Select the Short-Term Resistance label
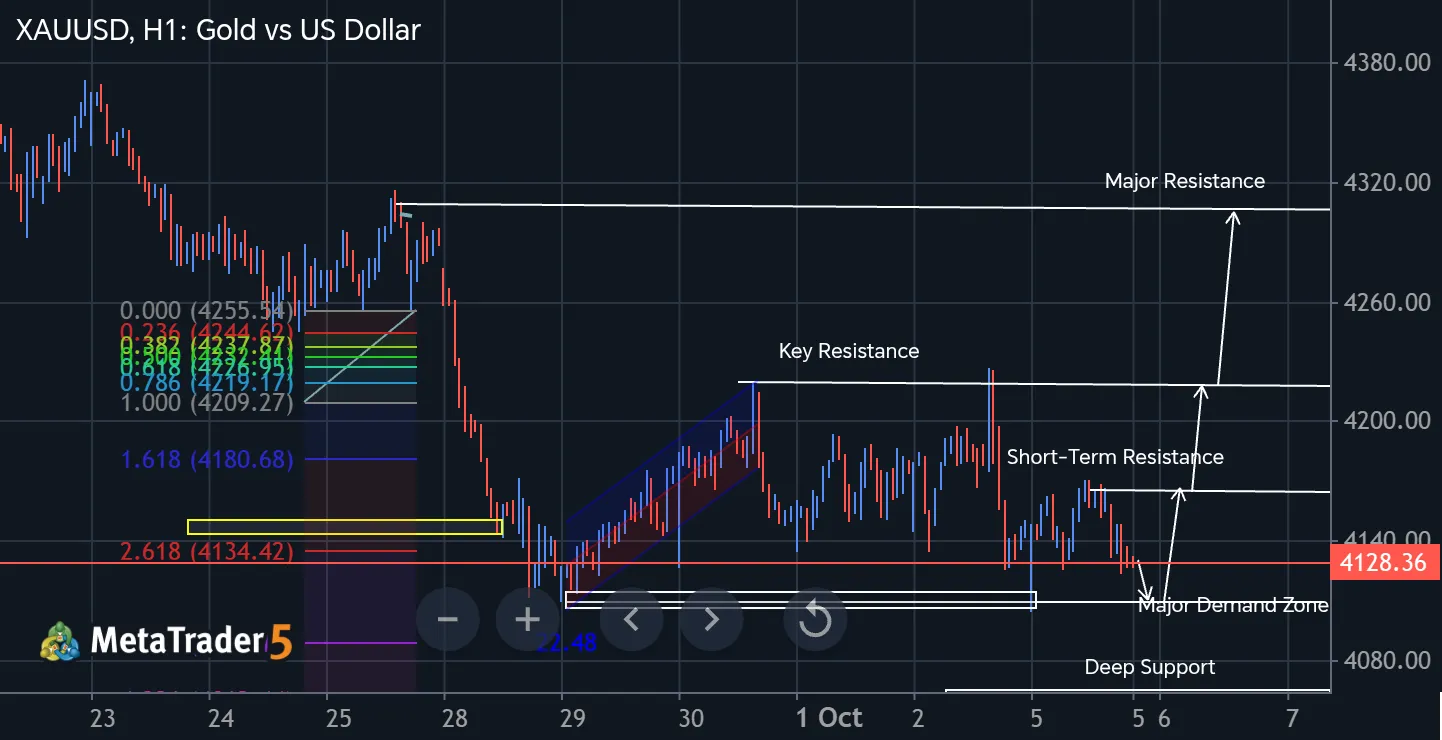Image resolution: width=1442 pixels, height=740 pixels. (x=1115, y=457)
